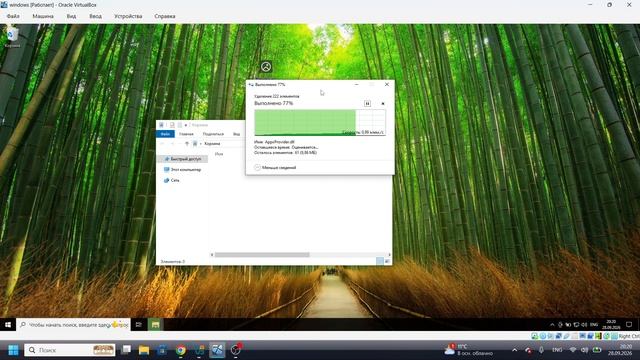
Task: Pause the deletion in progress dialog
Action: coord(367,104)
